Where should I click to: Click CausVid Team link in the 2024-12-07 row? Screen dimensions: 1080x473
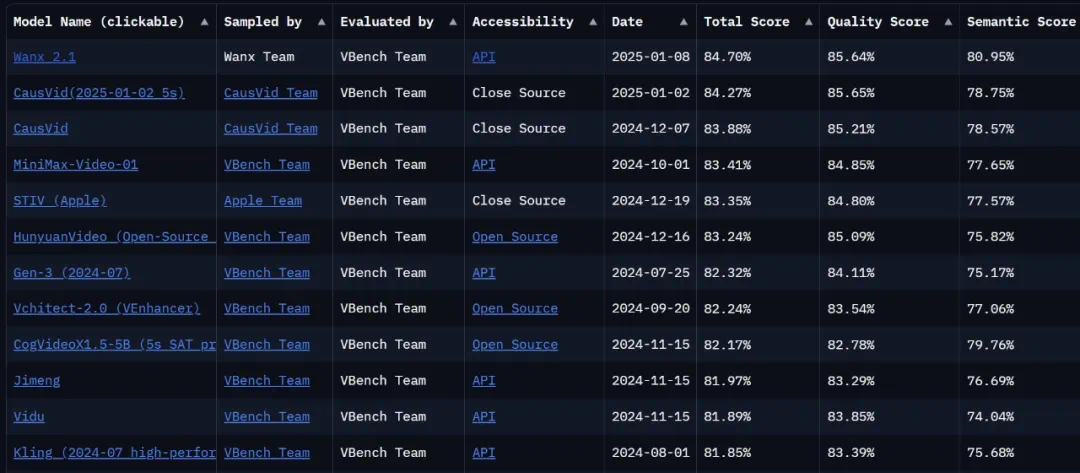[x=270, y=129]
